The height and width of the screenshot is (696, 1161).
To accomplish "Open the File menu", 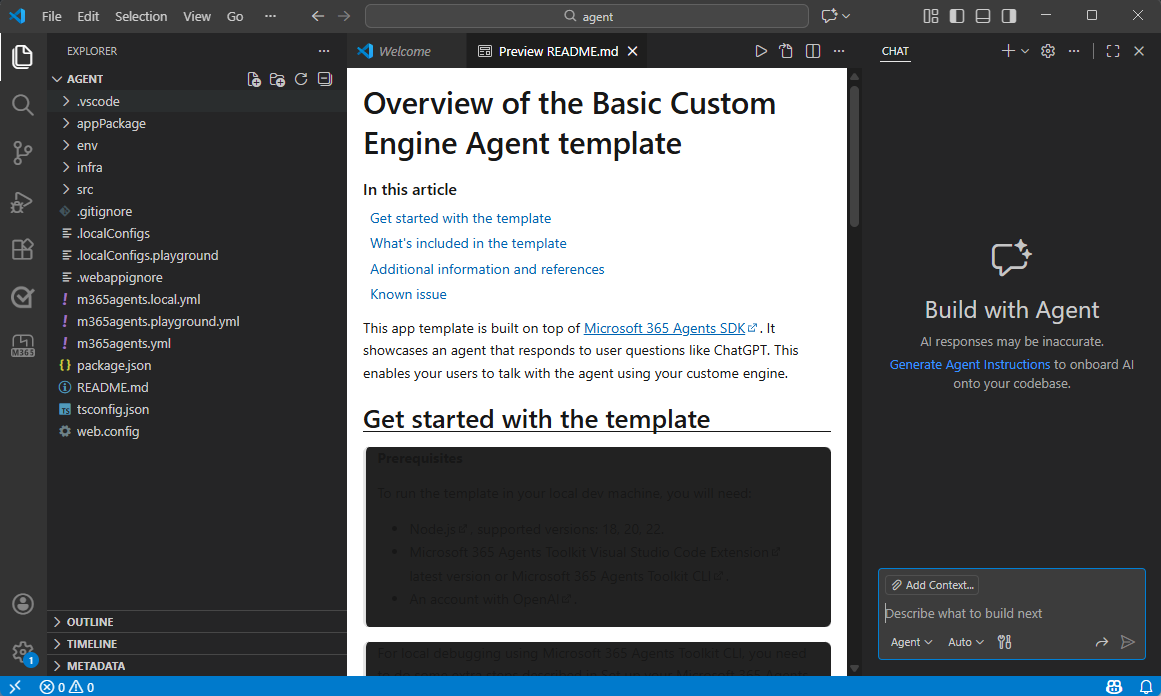I will click(x=52, y=16).
